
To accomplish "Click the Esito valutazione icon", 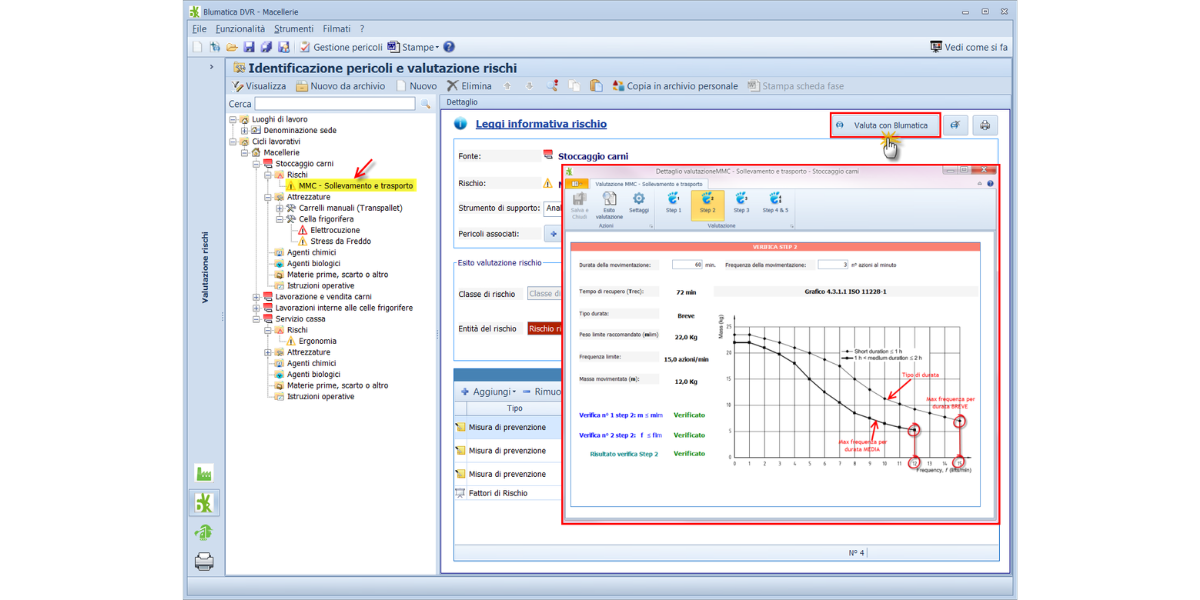I will tap(609, 203).
